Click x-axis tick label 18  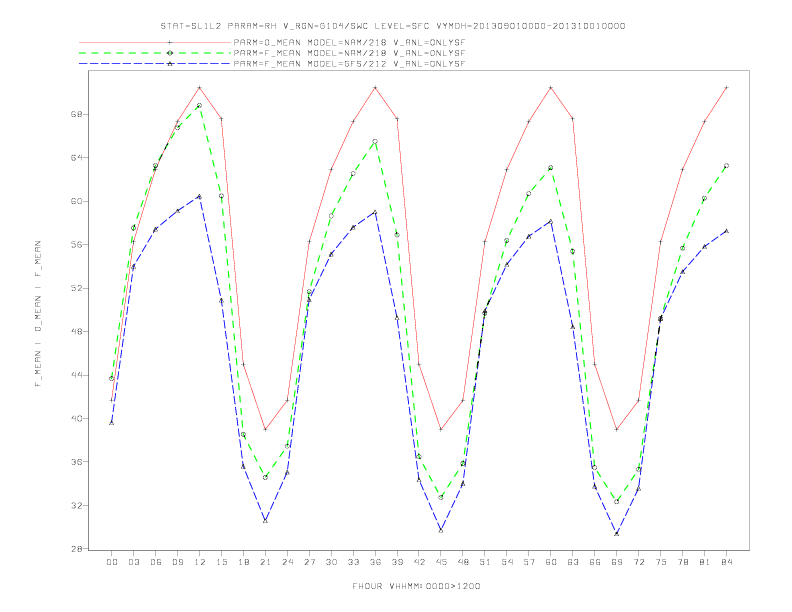pos(243,562)
